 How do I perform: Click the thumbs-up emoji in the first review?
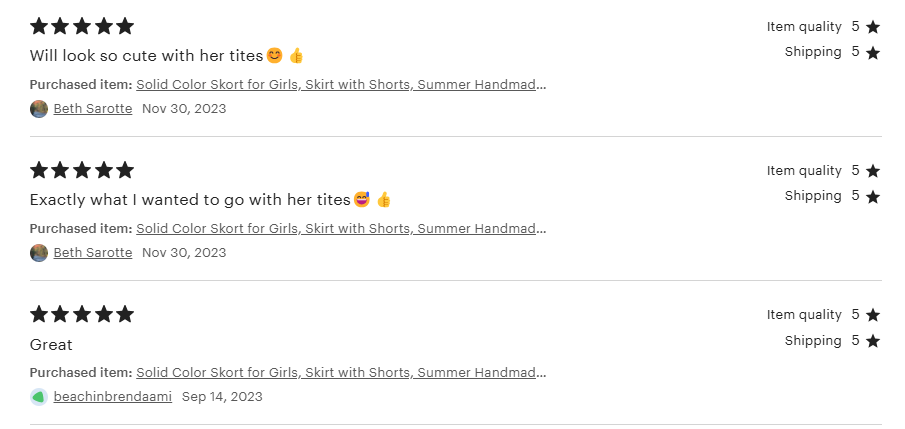pos(296,56)
